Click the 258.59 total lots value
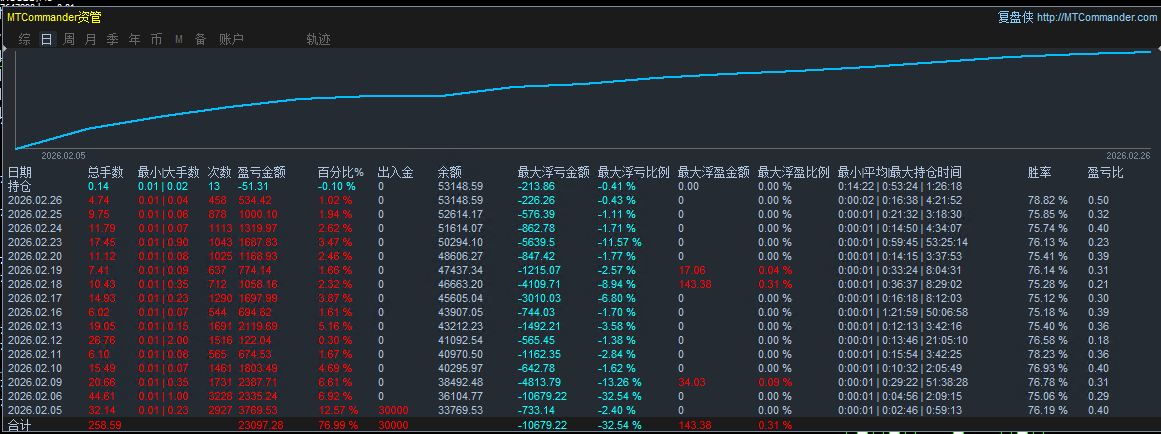 click(x=104, y=426)
